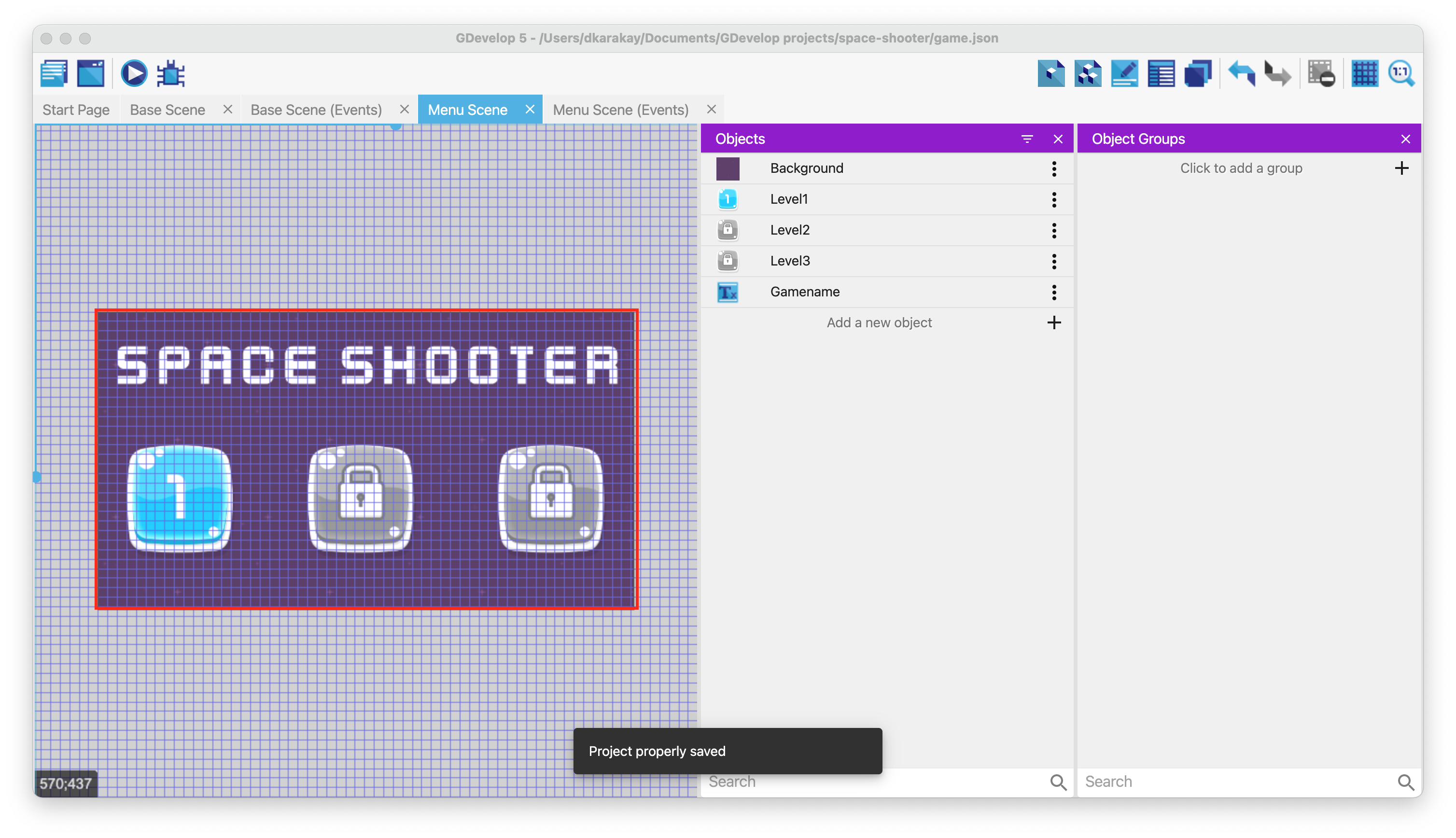The image size is (1456, 838).
Task: Open the three-dot menu for Gamename
Action: point(1054,293)
